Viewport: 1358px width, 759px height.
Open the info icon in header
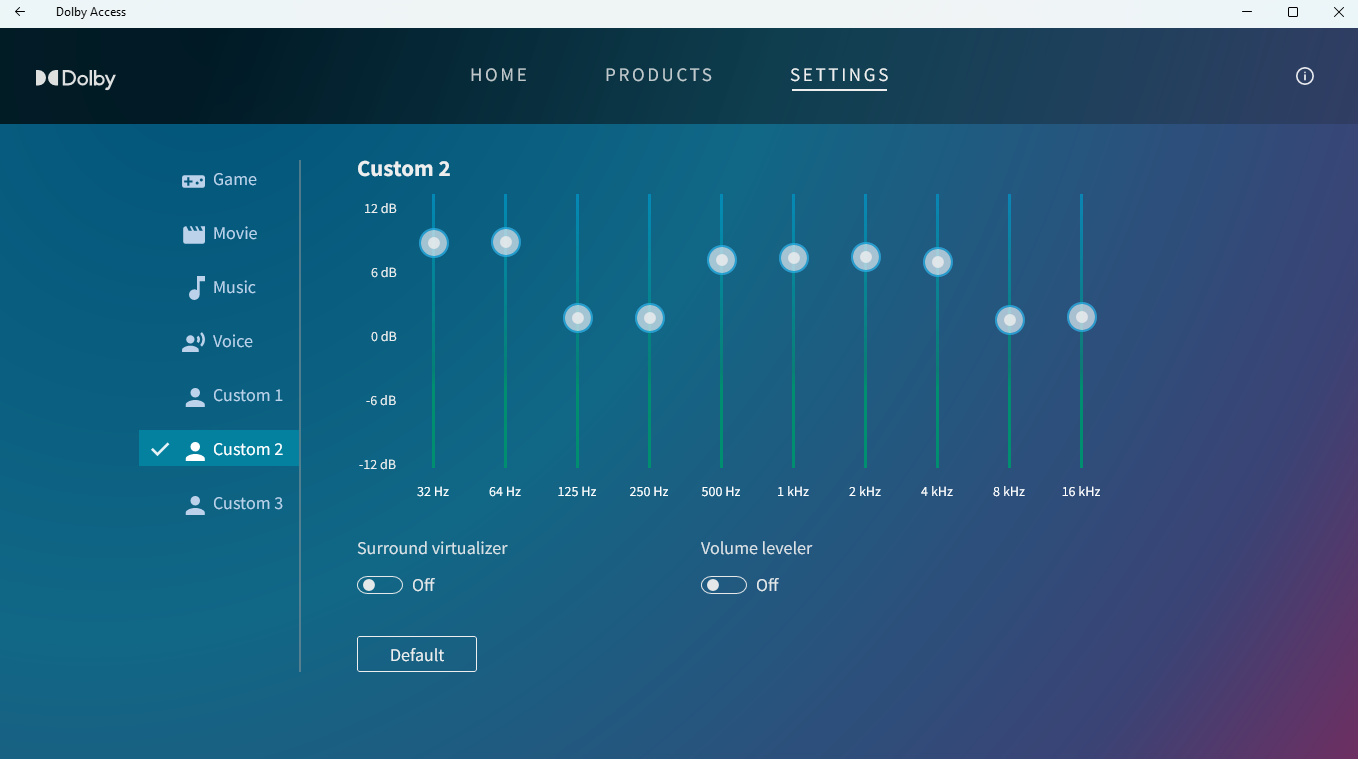pyautogui.click(x=1305, y=76)
